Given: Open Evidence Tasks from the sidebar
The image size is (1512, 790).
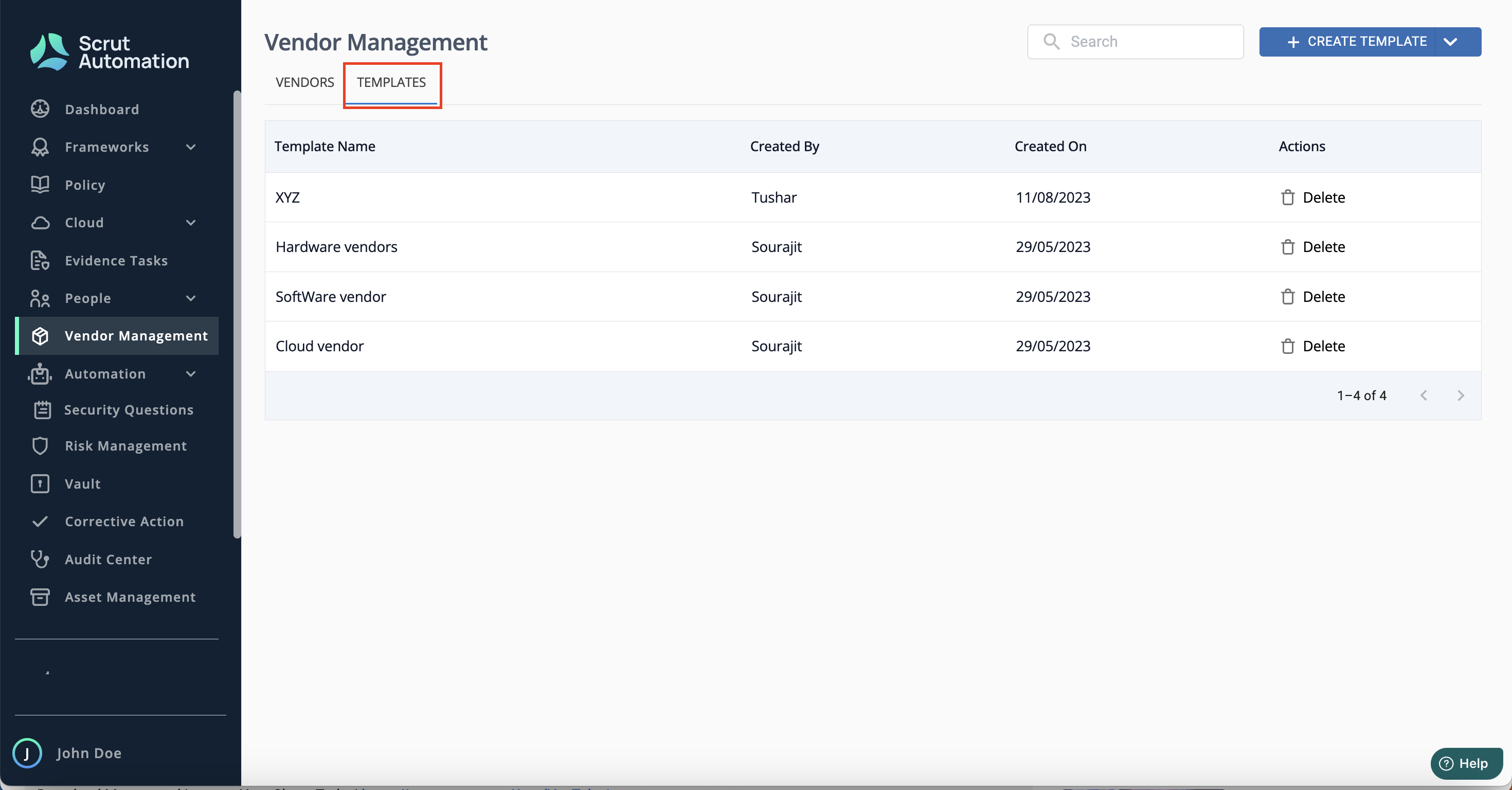Looking at the screenshot, I should tap(116, 261).
